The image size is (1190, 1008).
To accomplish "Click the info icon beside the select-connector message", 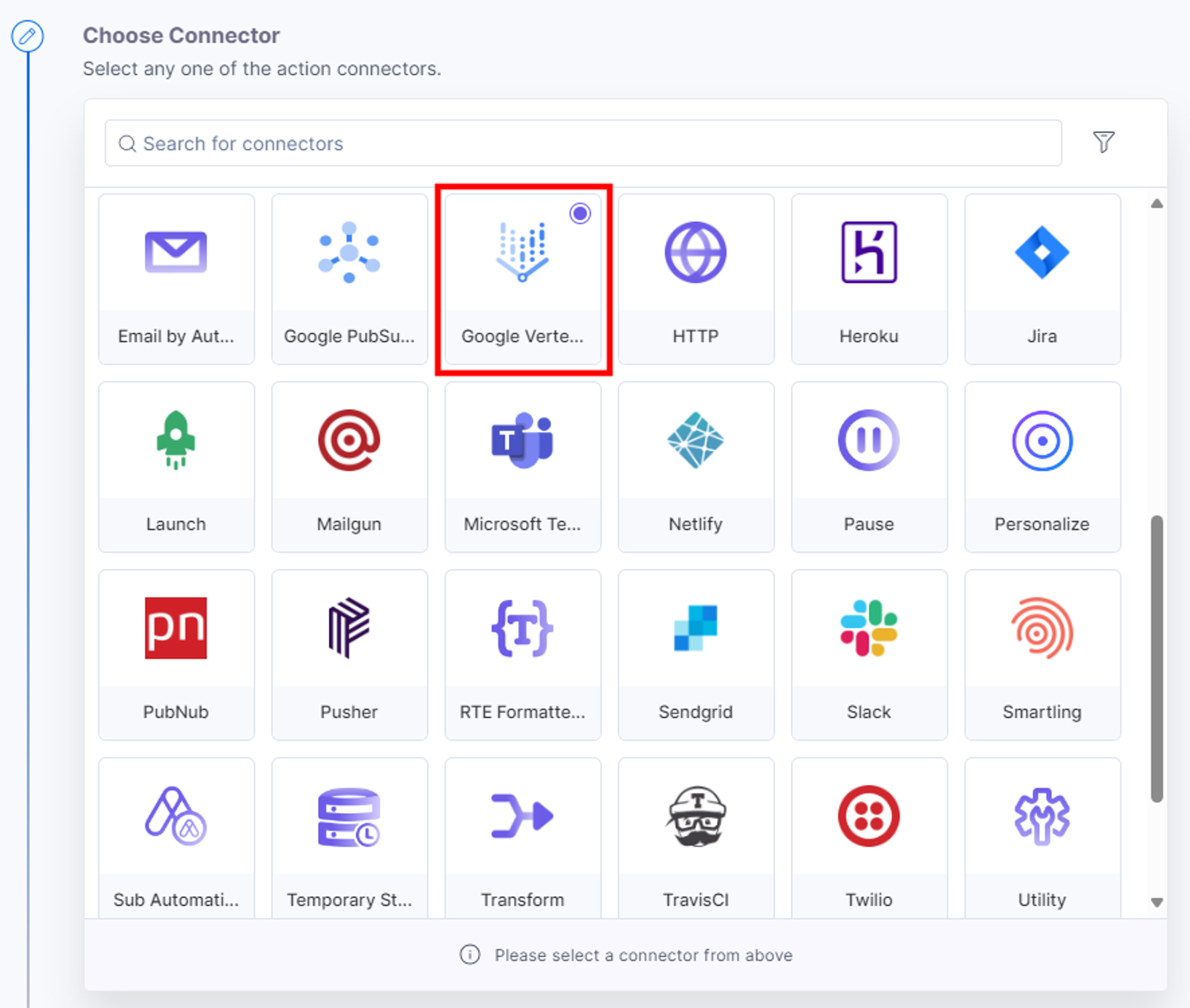I will (x=470, y=954).
